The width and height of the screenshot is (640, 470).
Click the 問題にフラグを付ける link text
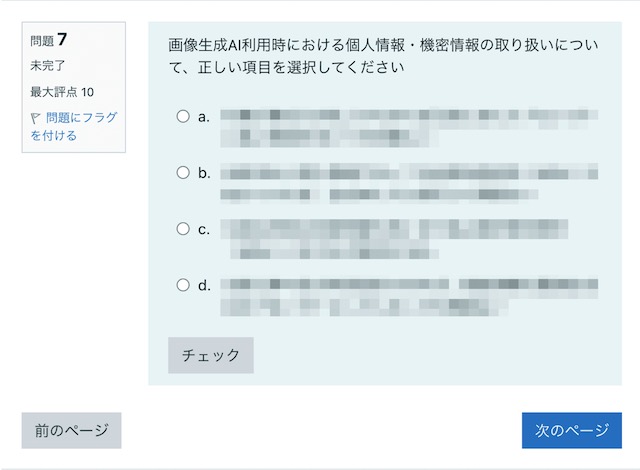tap(74, 126)
